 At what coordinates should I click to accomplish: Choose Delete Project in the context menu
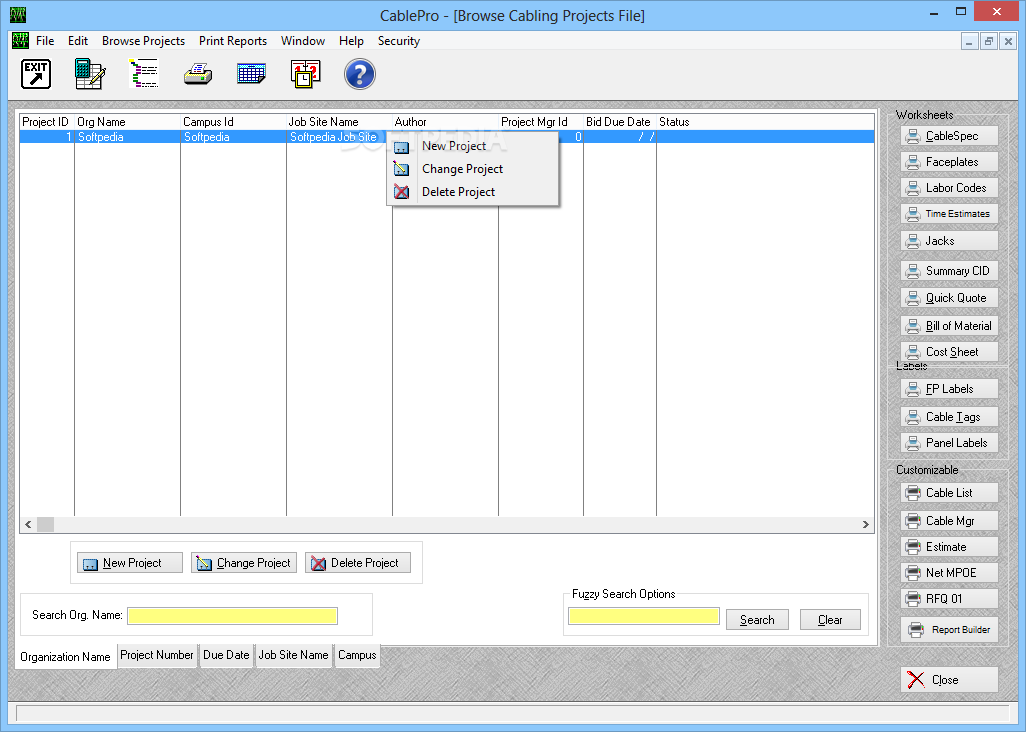[473, 192]
